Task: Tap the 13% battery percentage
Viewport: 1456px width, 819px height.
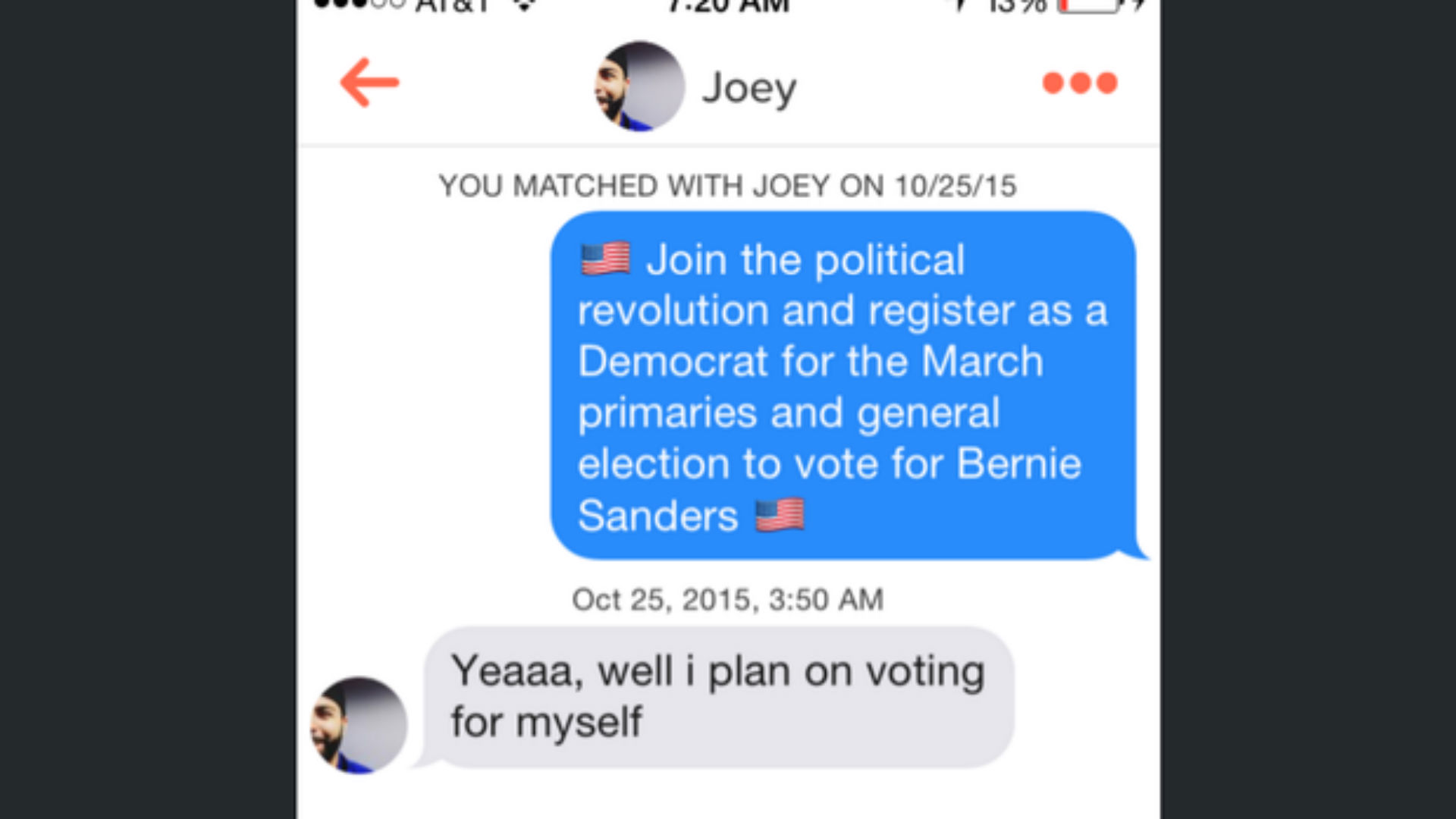Action: [x=1018, y=5]
